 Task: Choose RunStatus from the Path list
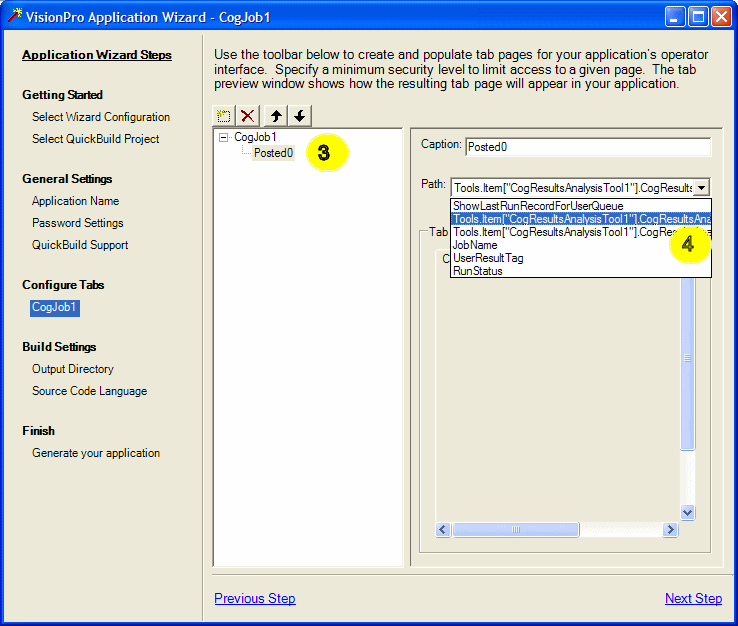[478, 271]
